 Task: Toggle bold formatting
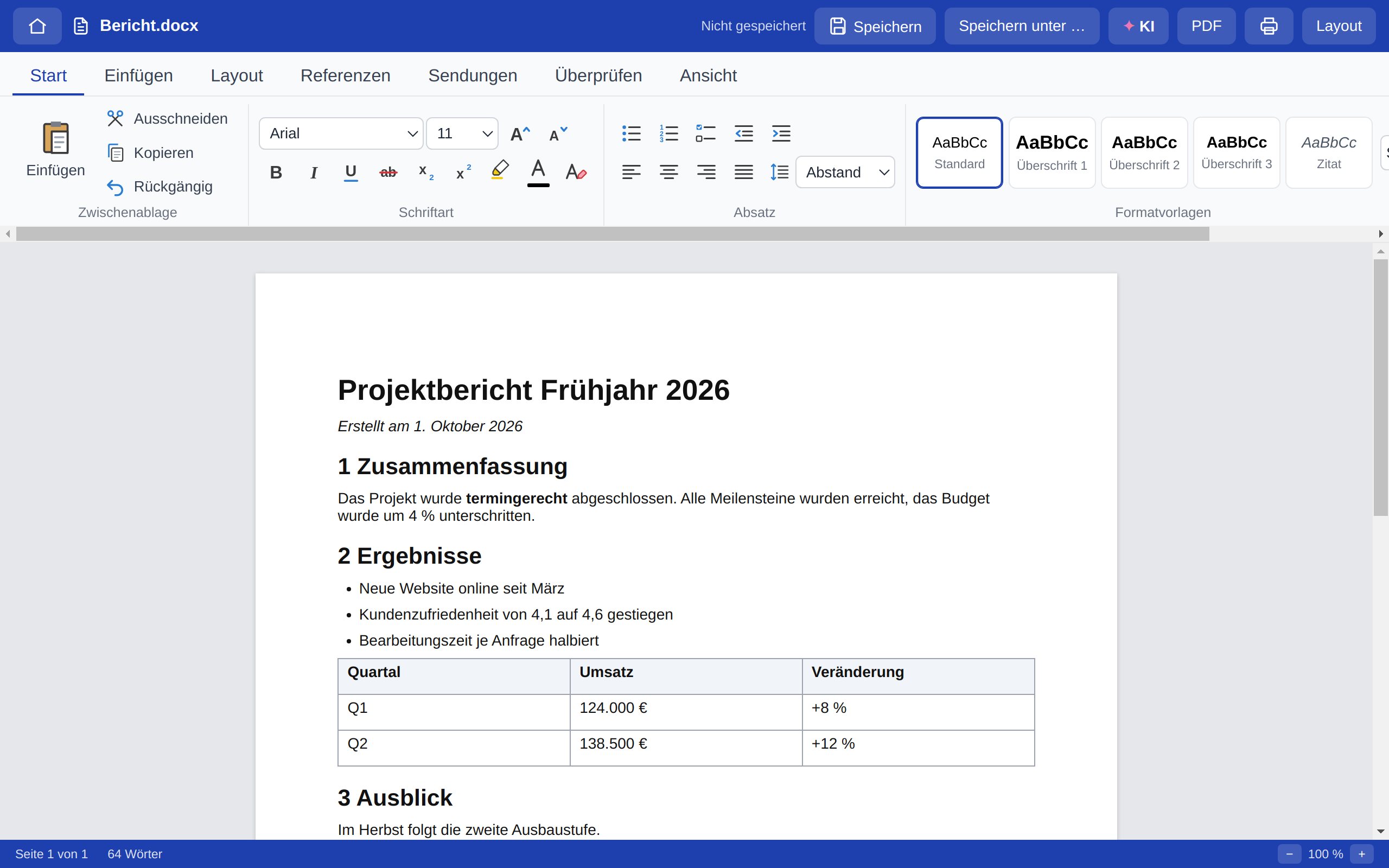coord(276,172)
